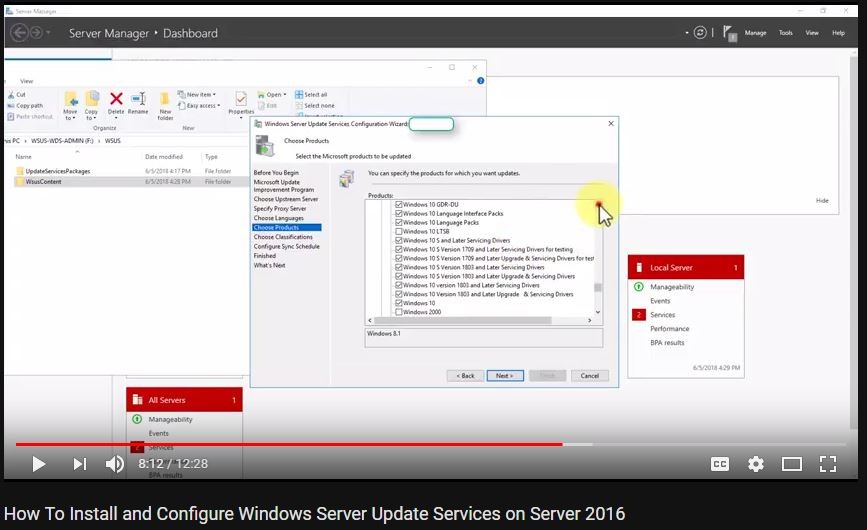Open the notifications flag in Server Manager

click(731, 33)
